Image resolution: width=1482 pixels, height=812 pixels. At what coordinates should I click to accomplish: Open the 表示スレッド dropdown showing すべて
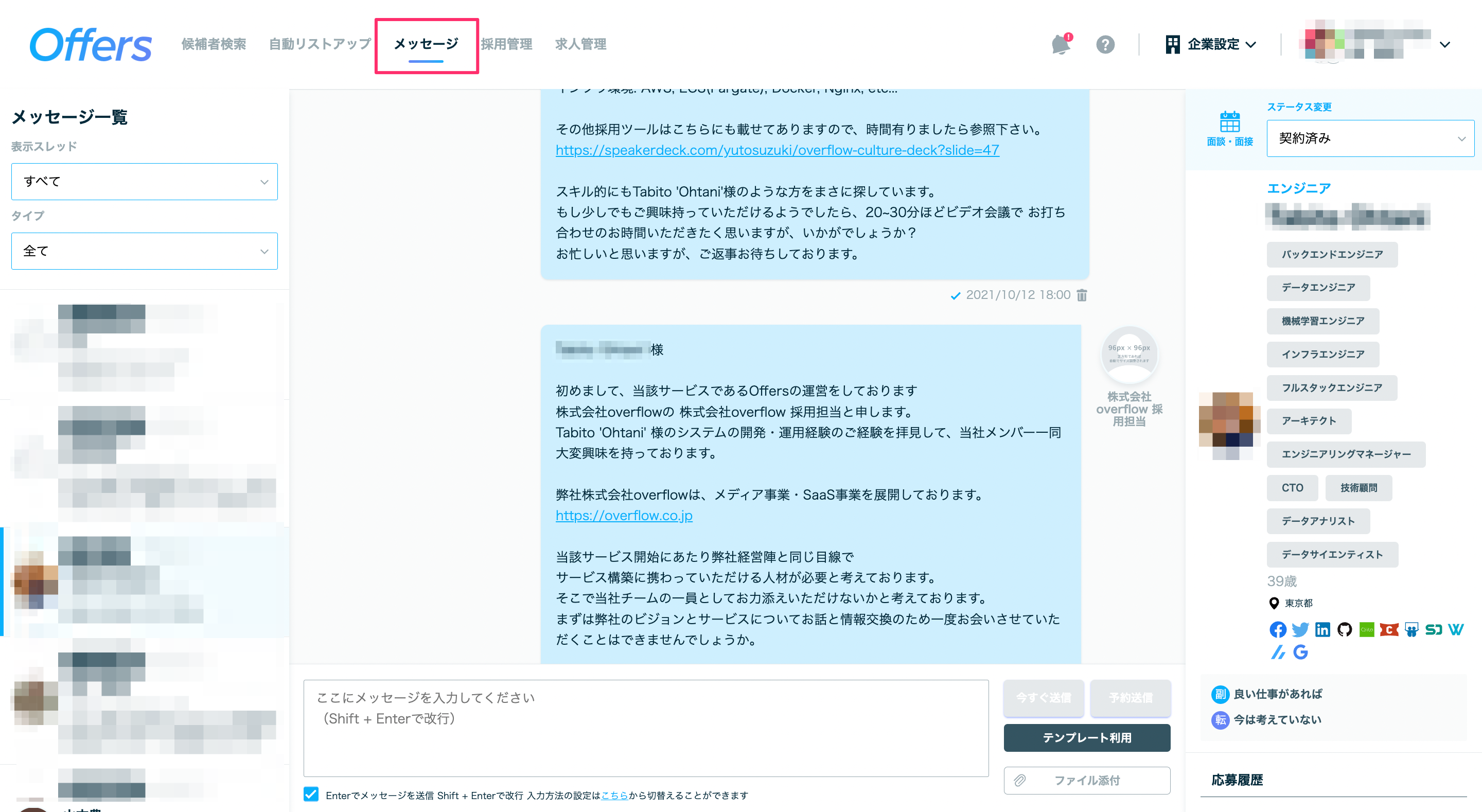point(145,181)
